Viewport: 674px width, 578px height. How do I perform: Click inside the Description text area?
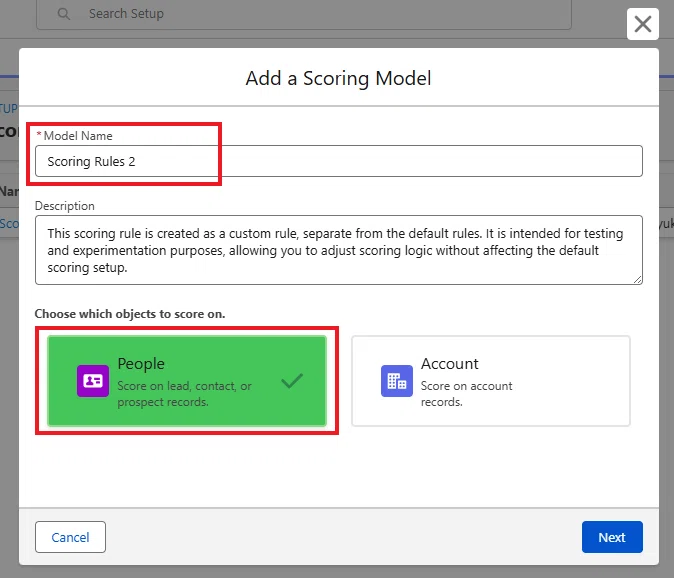(x=339, y=250)
